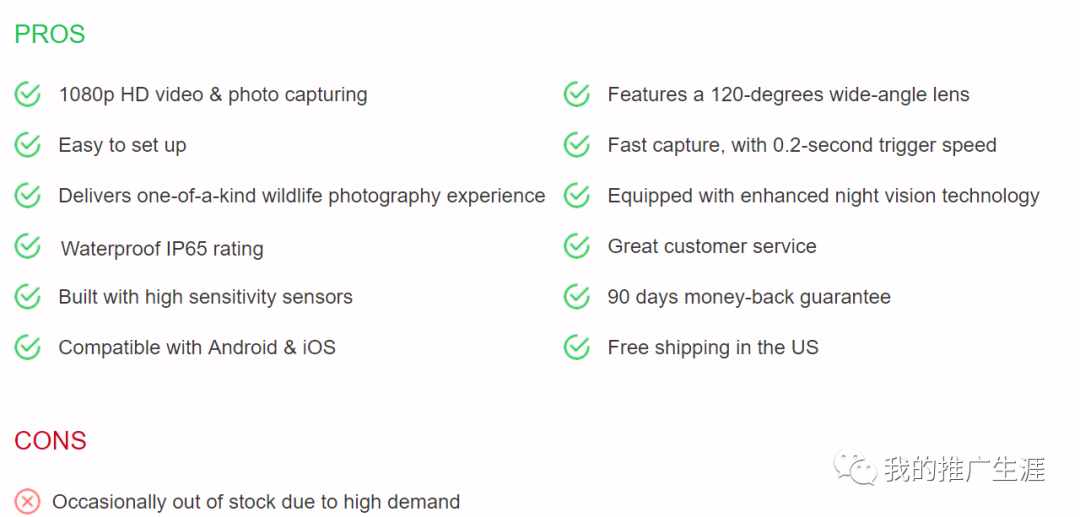Screen dimensions: 1080x517
Task: Click the checkmark beside Fast capture trigger speed
Action: 577,145
